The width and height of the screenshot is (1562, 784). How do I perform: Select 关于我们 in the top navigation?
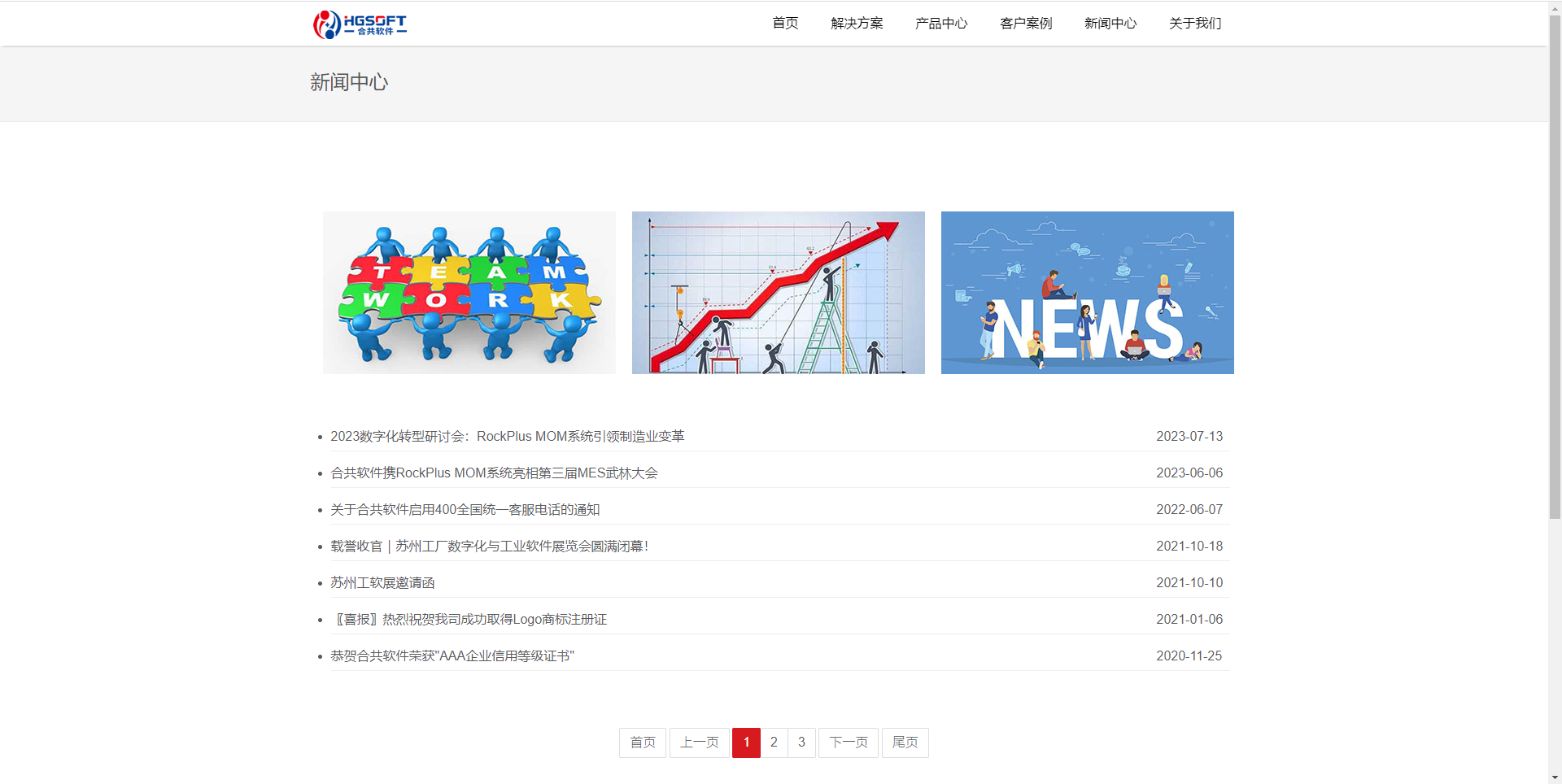point(1195,23)
